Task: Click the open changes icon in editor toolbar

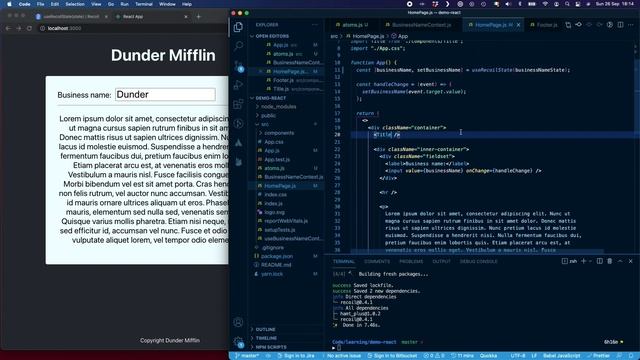Action: 568,25
